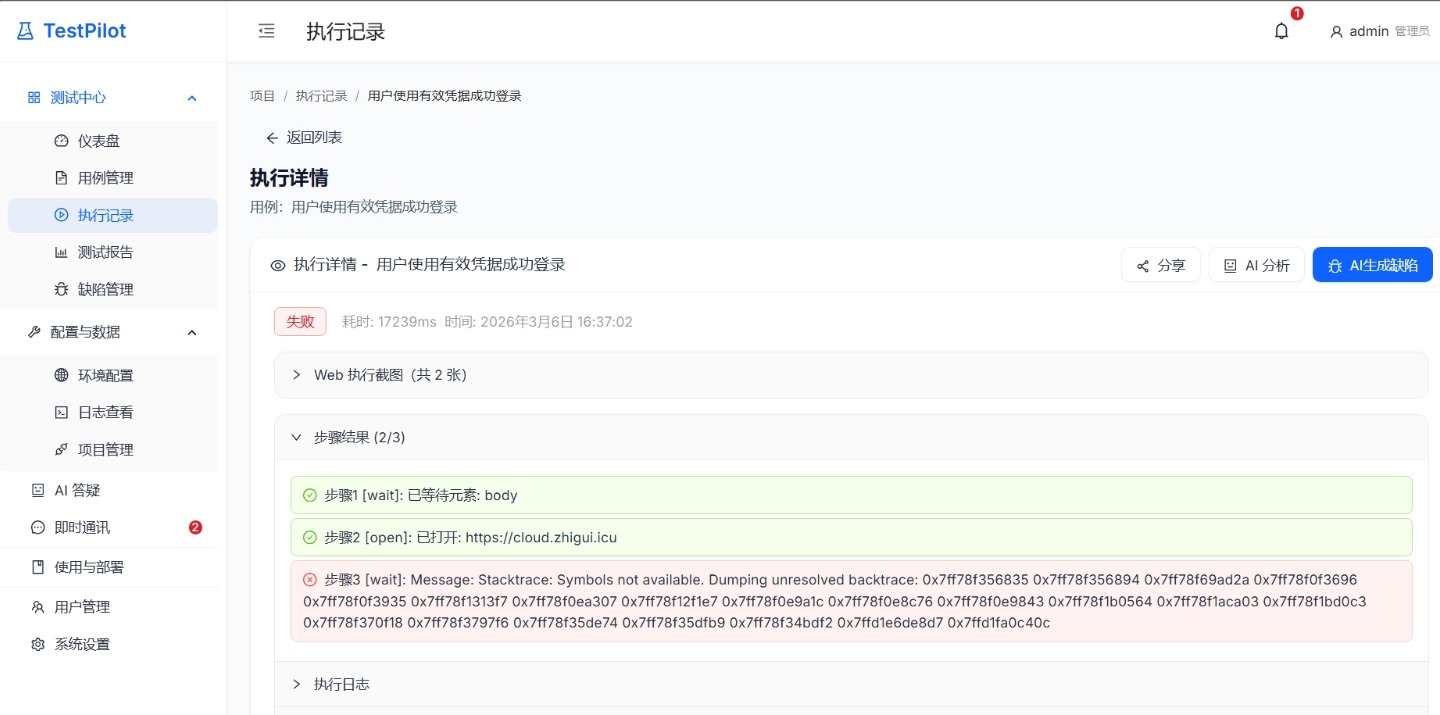Click the AI 答疑 robot icon
This screenshot has height=715, width=1440.
pyautogui.click(x=38, y=490)
